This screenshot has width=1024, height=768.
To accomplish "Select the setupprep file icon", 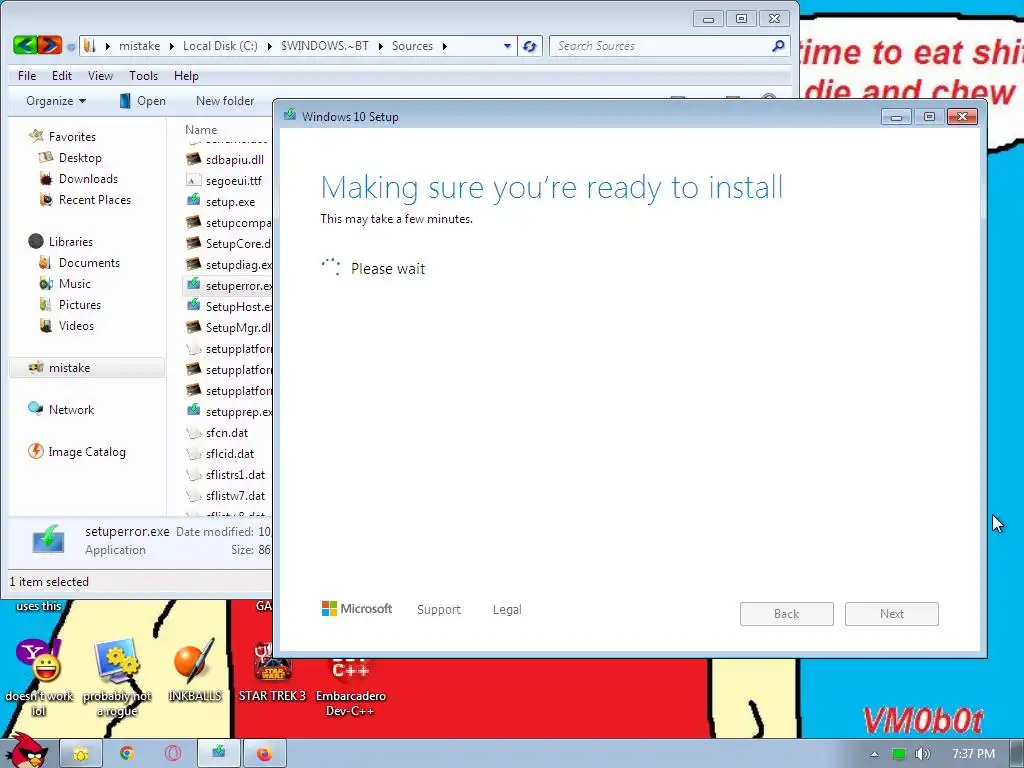I will (193, 411).
